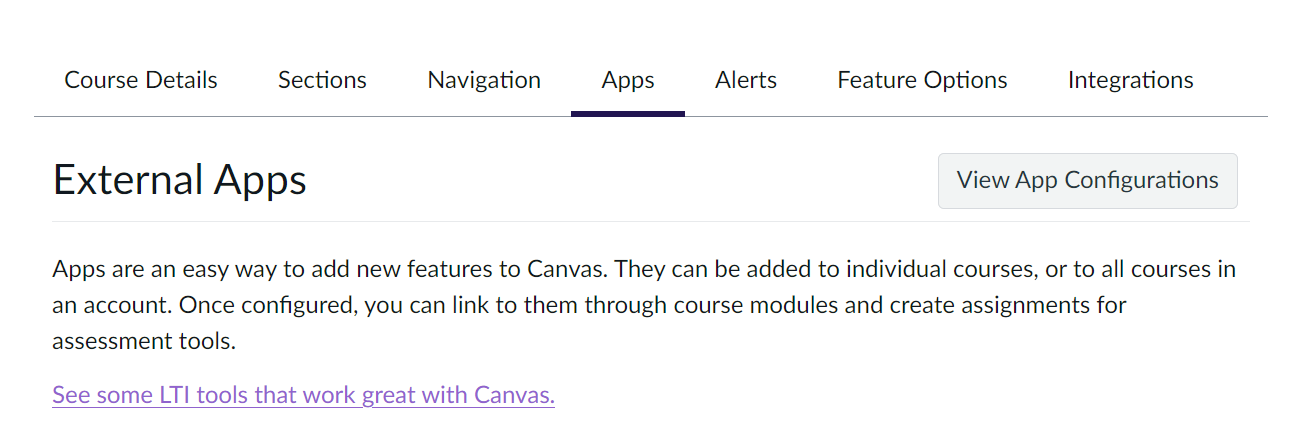Open the Alerts tab
Viewport: 1308px width, 433px height.
click(x=746, y=80)
